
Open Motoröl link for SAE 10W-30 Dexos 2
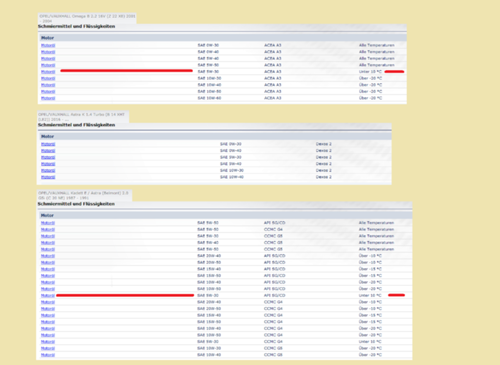[48, 171]
